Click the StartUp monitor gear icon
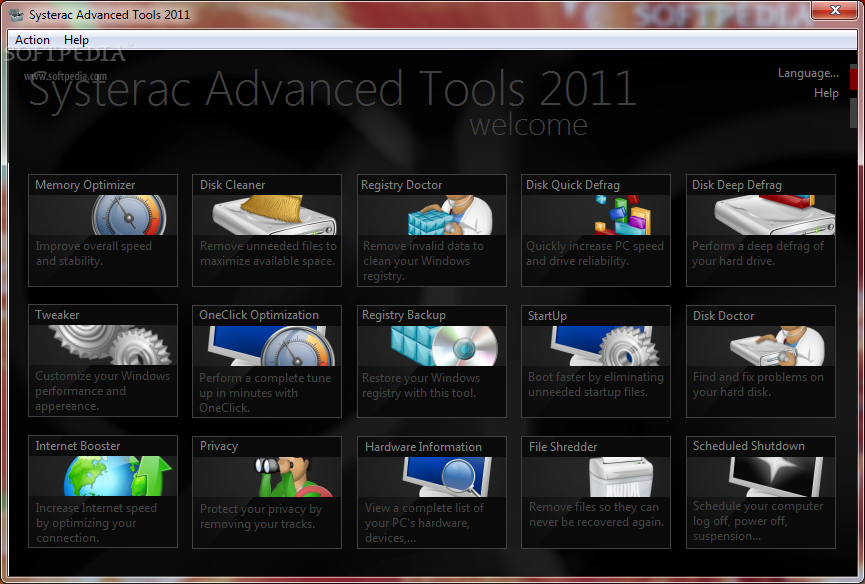Viewport: 865px width, 584px height. pyautogui.click(x=605, y=346)
